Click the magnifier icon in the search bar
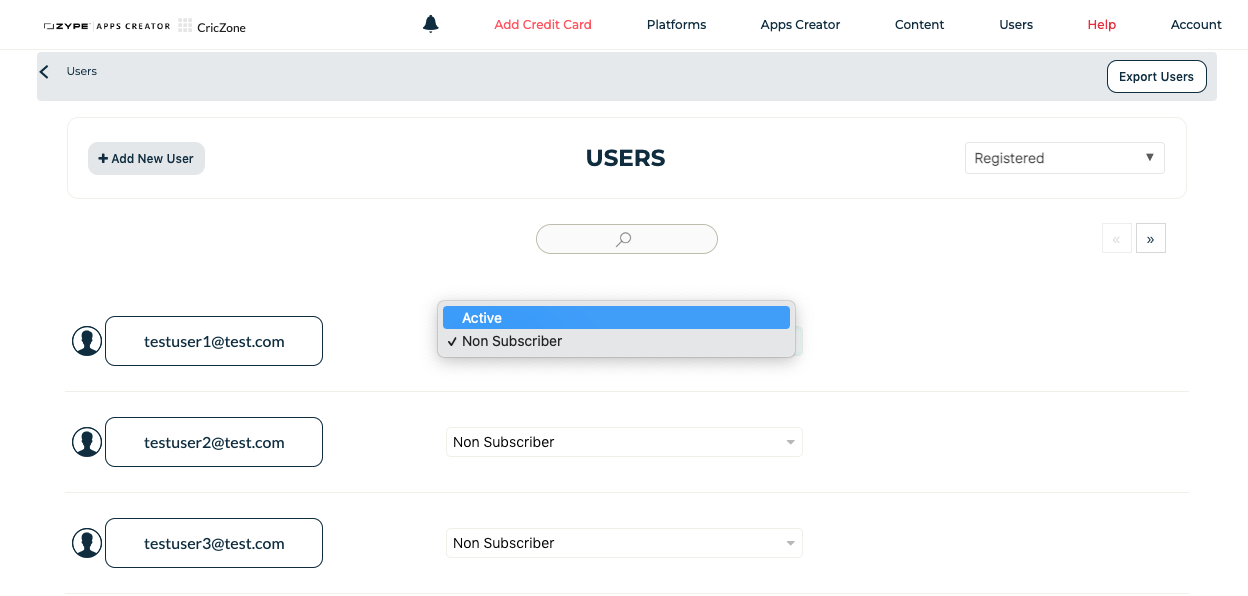Screen dimensions: 1248x596 [625, 239]
